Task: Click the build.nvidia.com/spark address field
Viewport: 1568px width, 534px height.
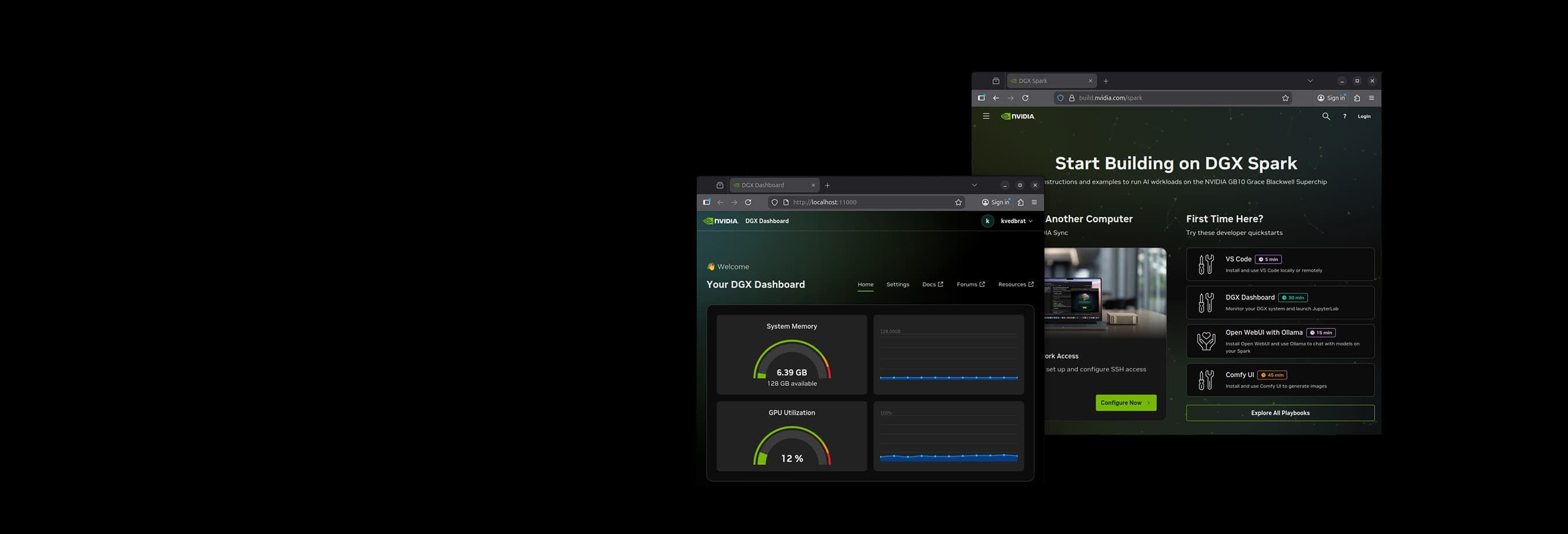Action: 1174,98
